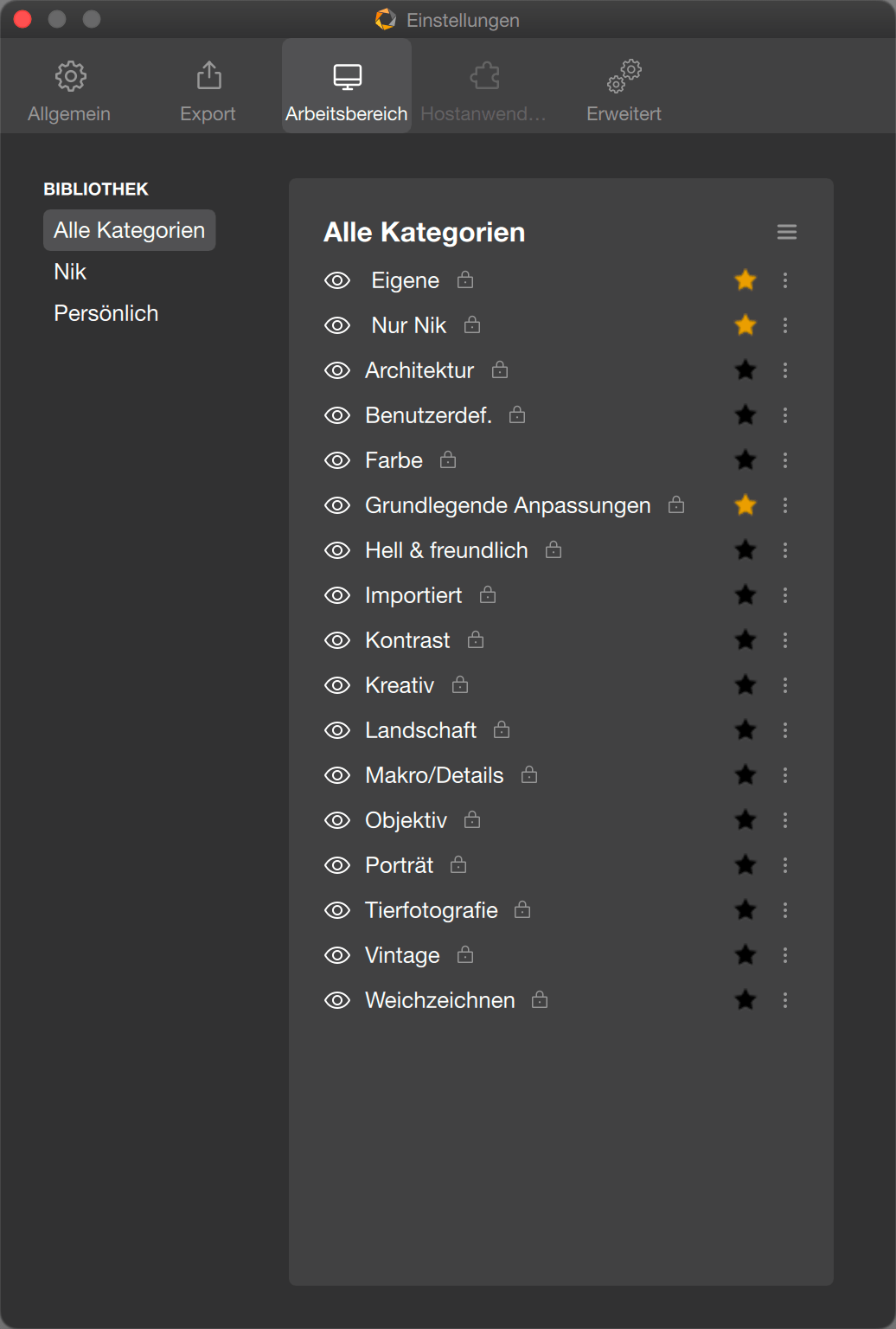Open the Erweitert settings tab
The width and height of the screenshot is (896, 1329).
point(624,91)
